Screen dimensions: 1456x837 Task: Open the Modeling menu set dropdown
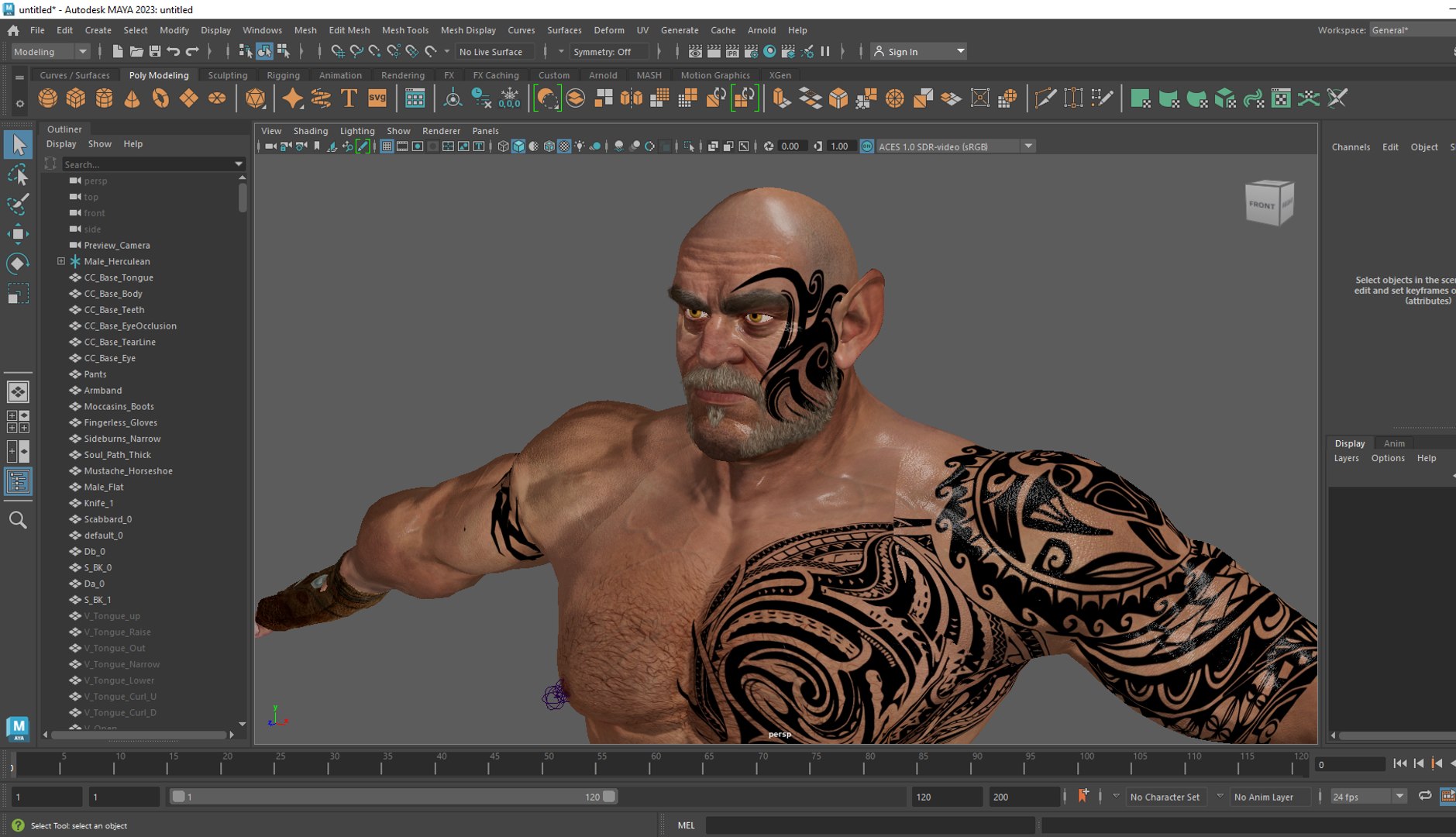pyautogui.click(x=50, y=51)
